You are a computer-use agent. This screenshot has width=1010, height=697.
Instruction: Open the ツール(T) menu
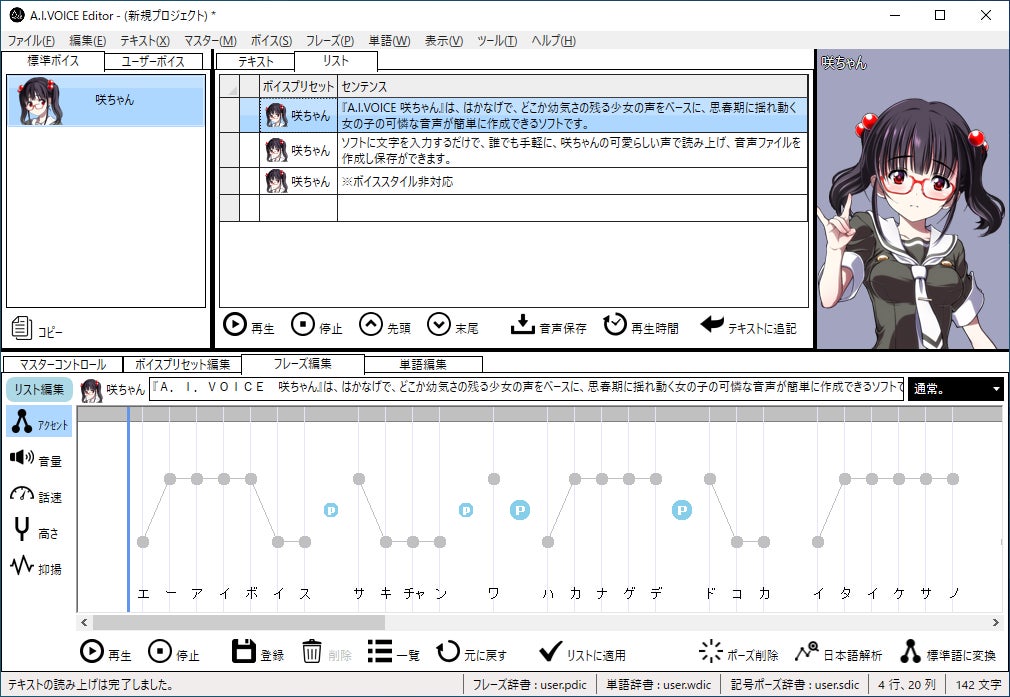click(497, 41)
